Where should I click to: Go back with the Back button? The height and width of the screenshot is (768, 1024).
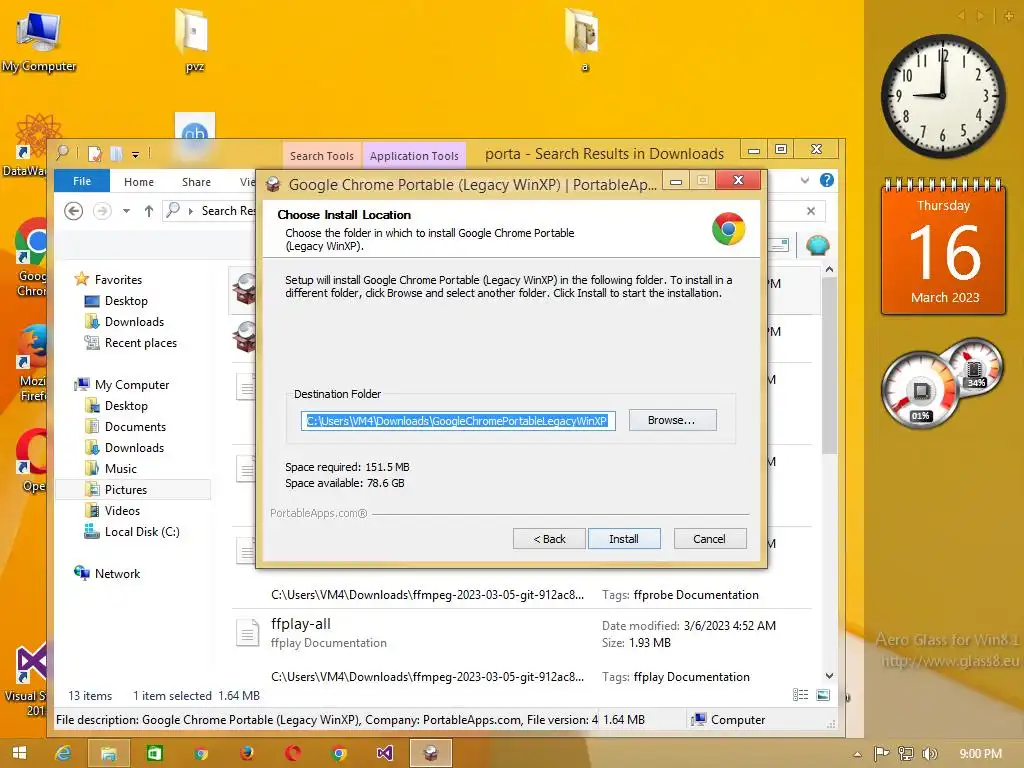pyautogui.click(x=549, y=539)
